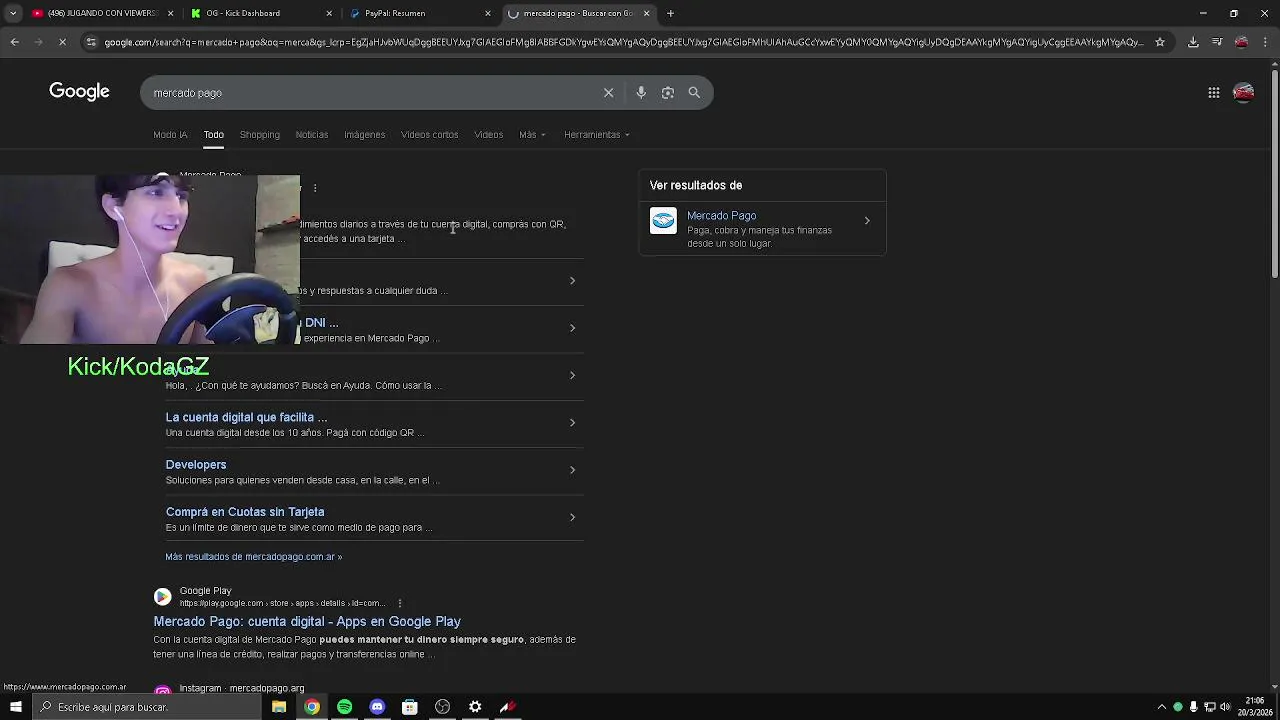Open the media controls icon in Chrome toolbar
The width and height of the screenshot is (1280, 720).
coord(1217,42)
